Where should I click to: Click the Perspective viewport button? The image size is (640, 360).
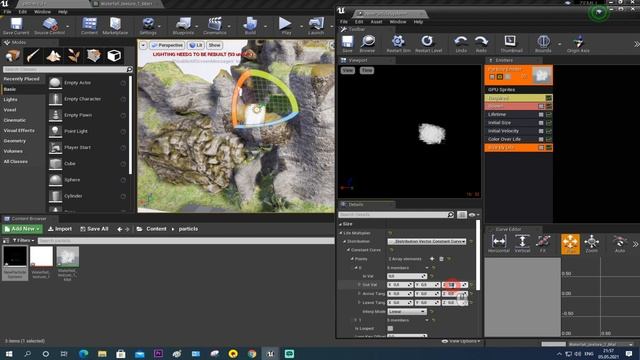pos(167,45)
